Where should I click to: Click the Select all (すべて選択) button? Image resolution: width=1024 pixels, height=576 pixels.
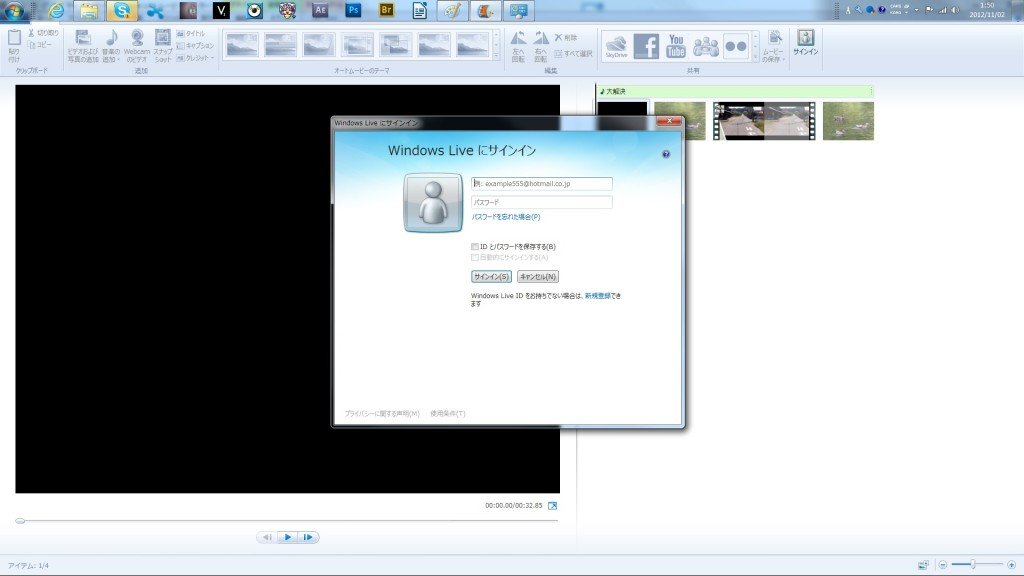(573, 54)
